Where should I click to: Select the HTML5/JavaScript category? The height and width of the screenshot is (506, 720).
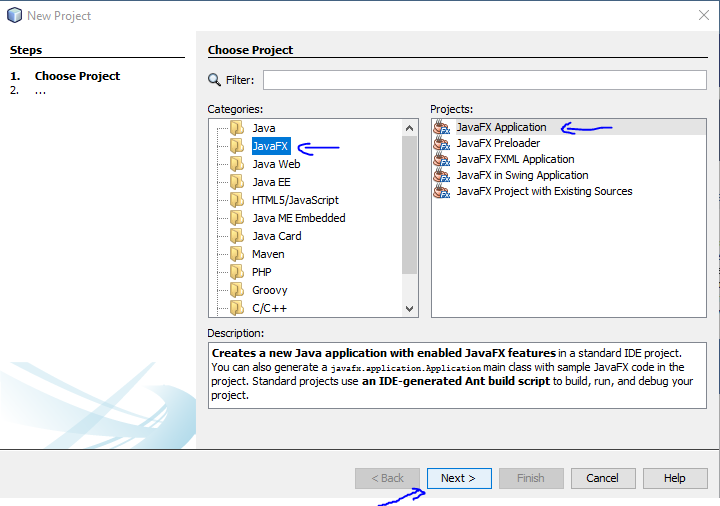coord(295,200)
